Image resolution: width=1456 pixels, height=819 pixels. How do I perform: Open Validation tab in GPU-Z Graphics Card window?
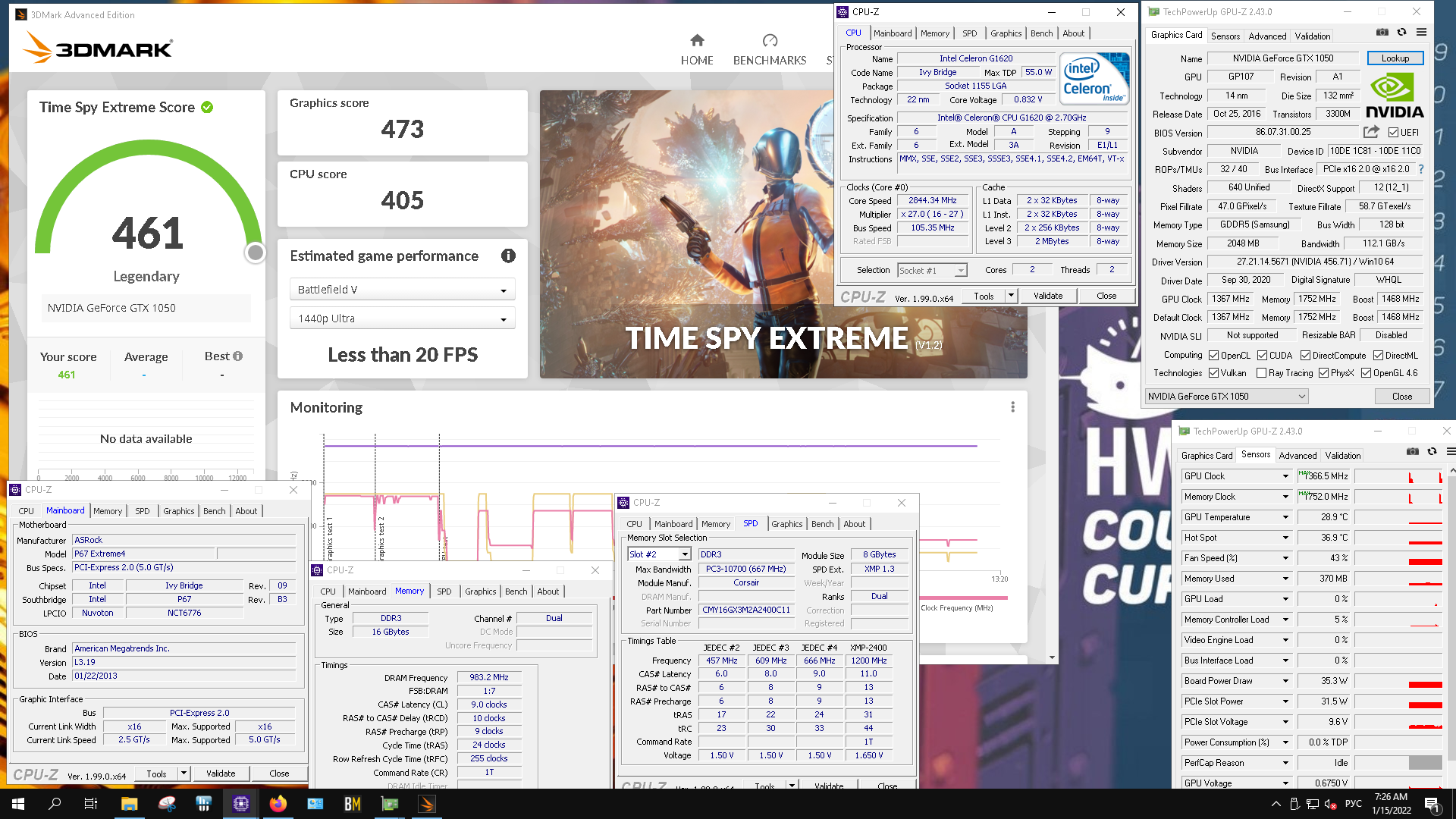tap(1312, 36)
